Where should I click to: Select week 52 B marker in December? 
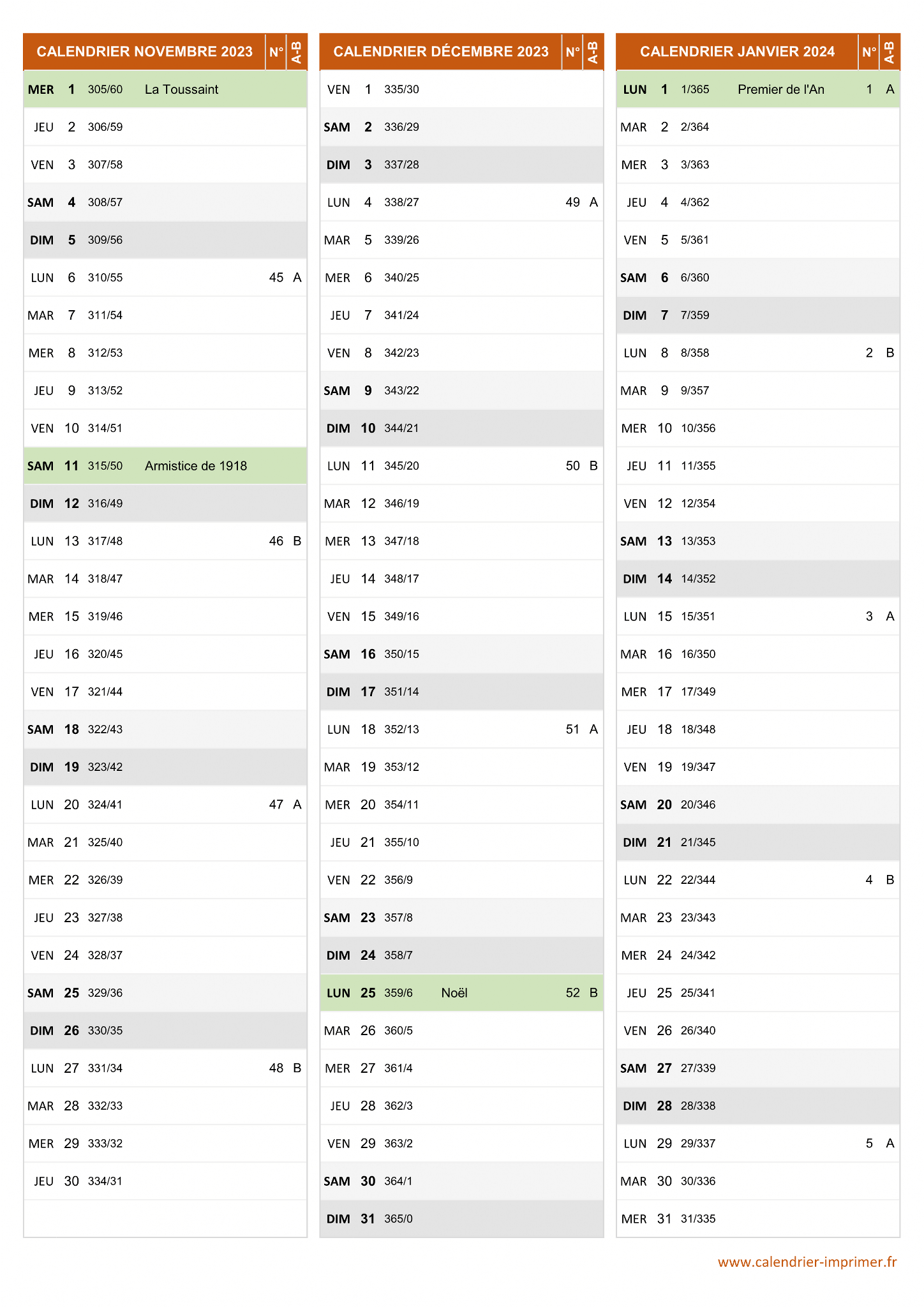click(581, 993)
